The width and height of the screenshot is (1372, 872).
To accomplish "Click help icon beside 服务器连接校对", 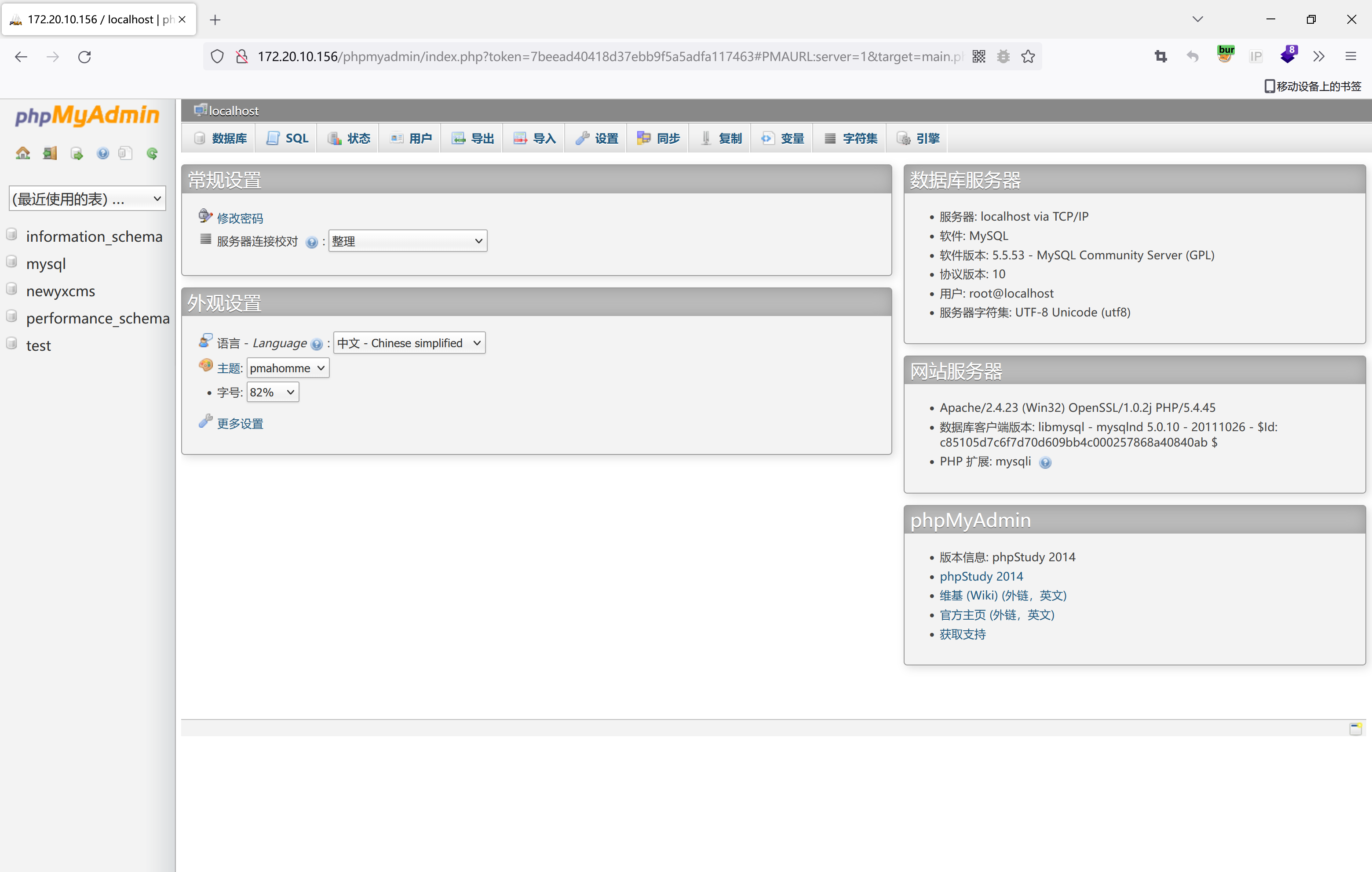I will point(312,241).
